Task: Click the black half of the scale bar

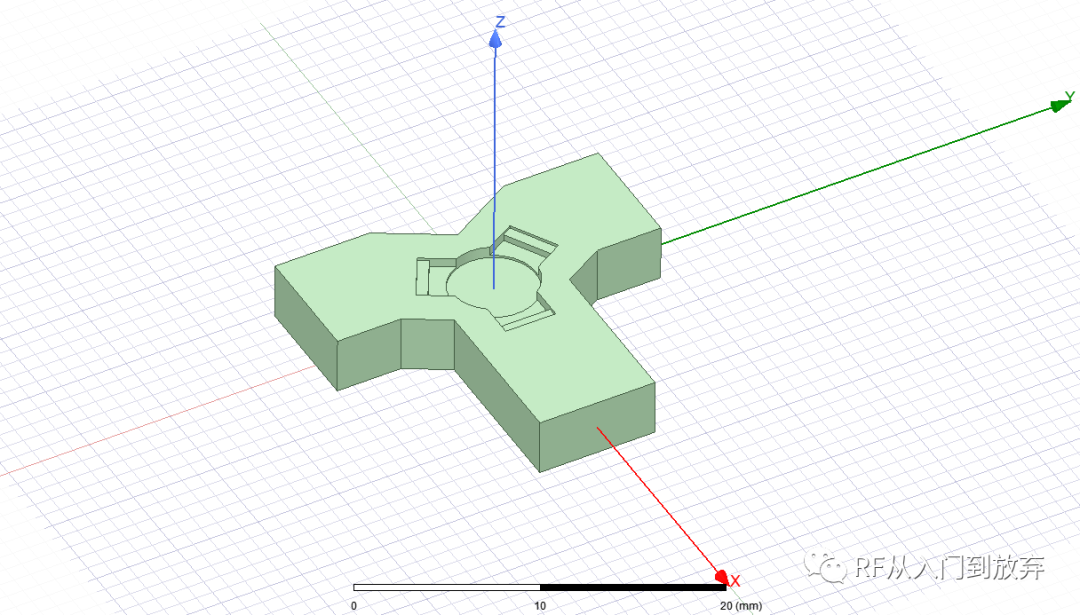Action: point(632,587)
